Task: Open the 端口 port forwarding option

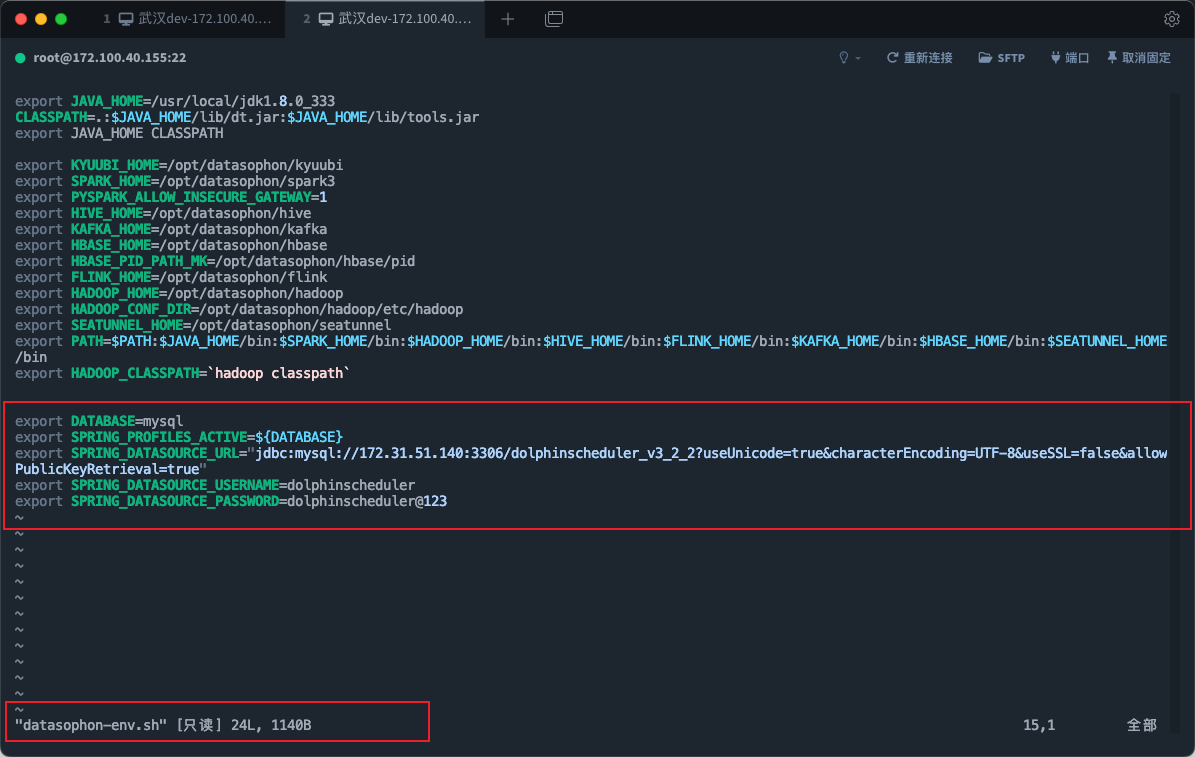Action: point(1069,58)
